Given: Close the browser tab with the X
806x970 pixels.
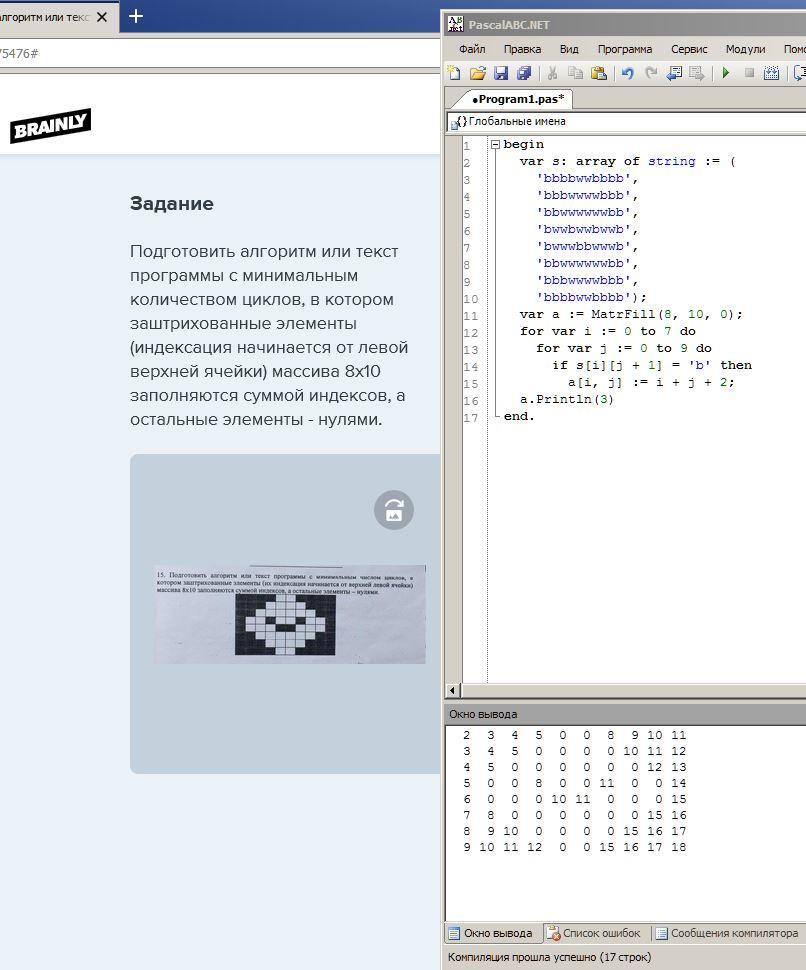Looking at the screenshot, I should (102, 17).
